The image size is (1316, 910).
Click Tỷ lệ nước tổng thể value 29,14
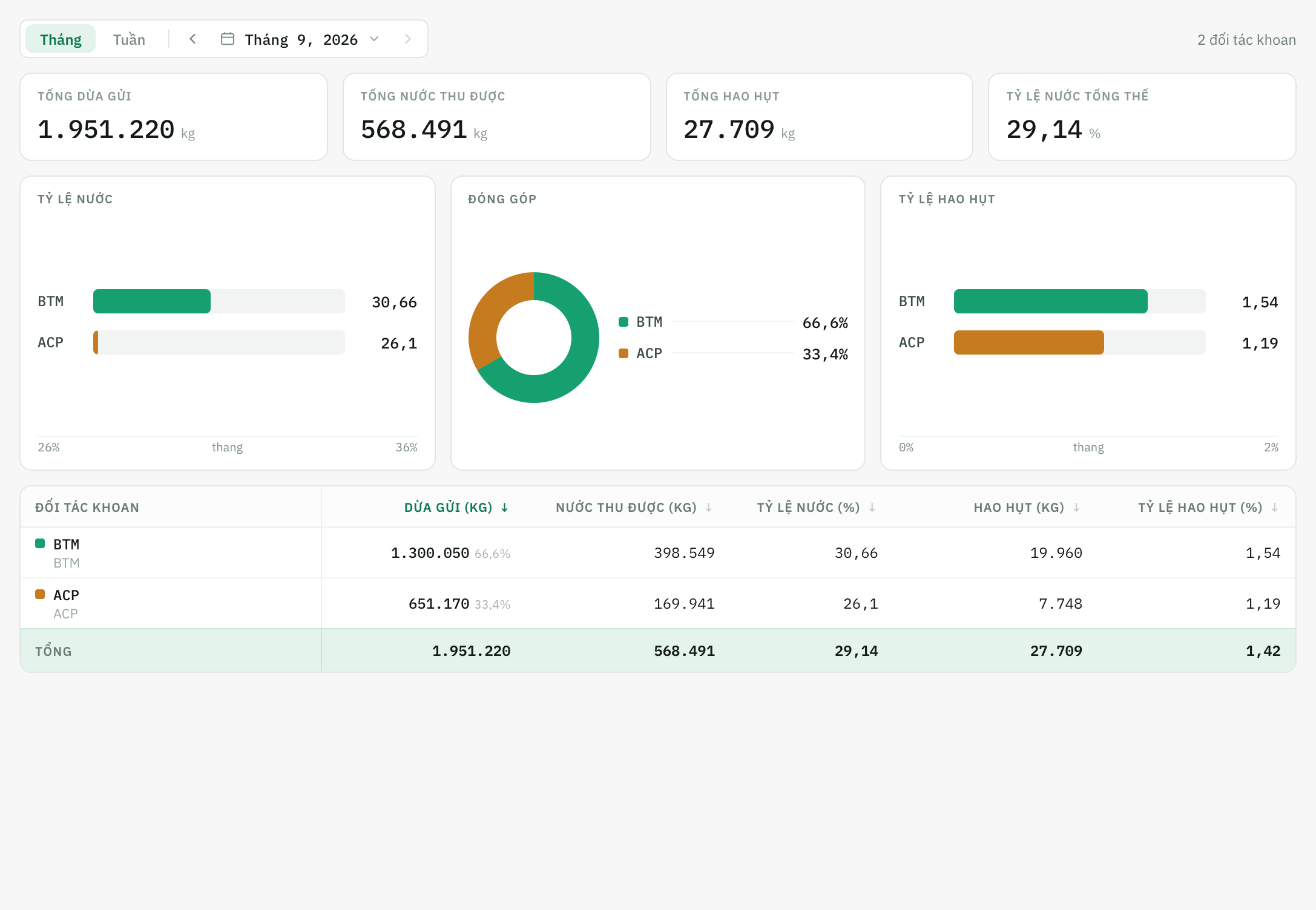click(1044, 129)
